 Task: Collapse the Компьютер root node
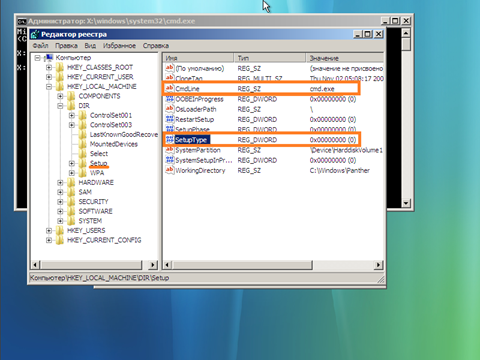tap(38, 58)
